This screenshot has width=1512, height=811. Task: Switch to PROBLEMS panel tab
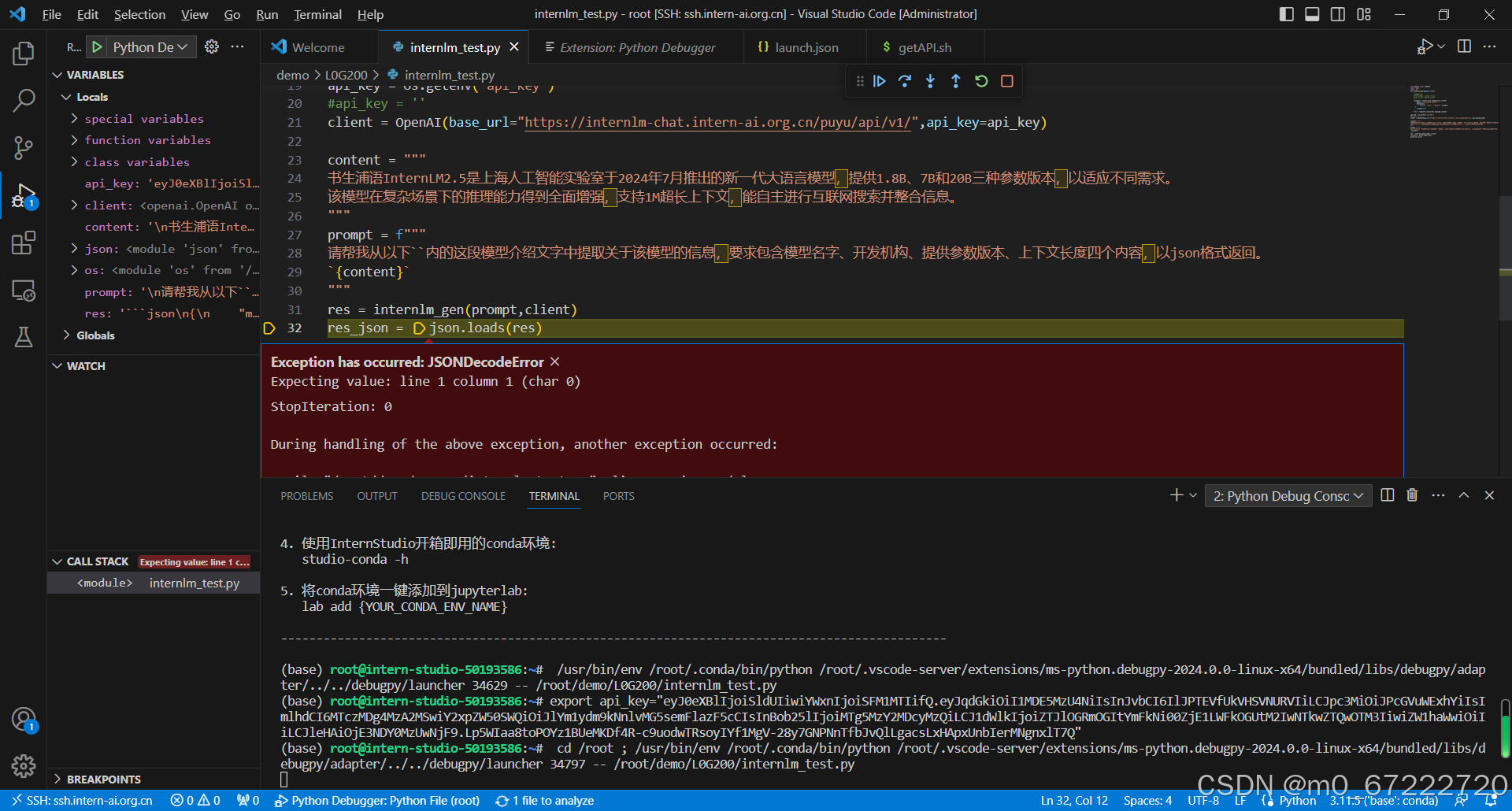point(307,496)
